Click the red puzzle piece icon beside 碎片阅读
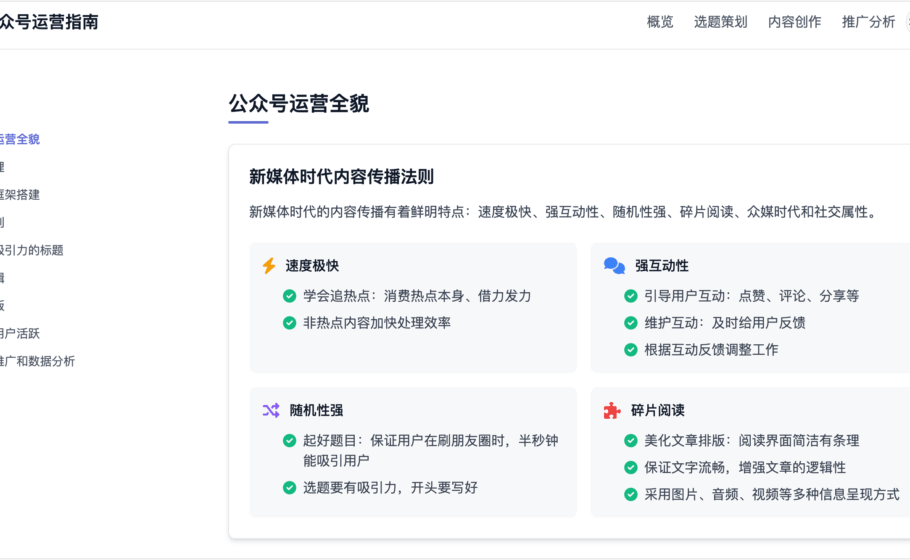 point(612,410)
